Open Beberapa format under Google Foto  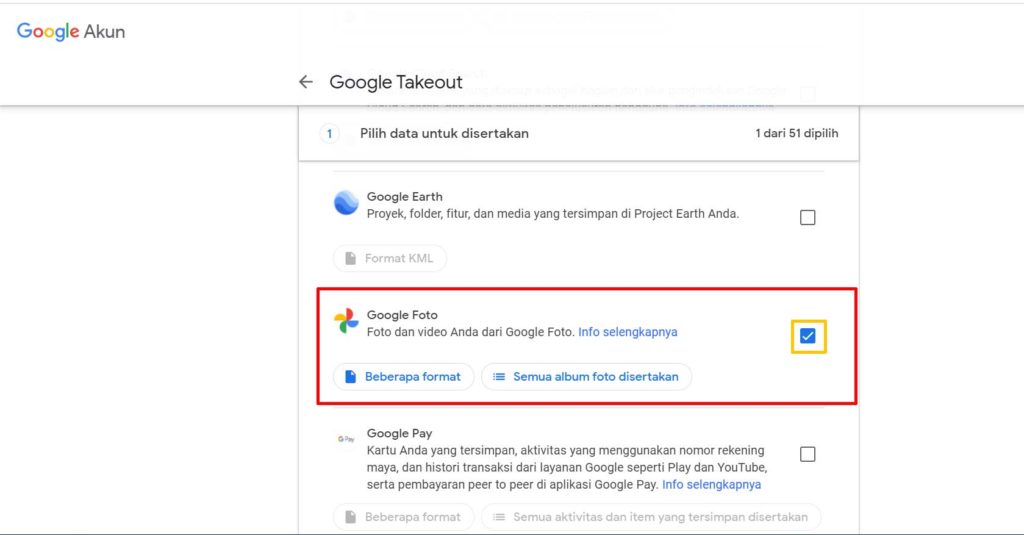tap(404, 376)
